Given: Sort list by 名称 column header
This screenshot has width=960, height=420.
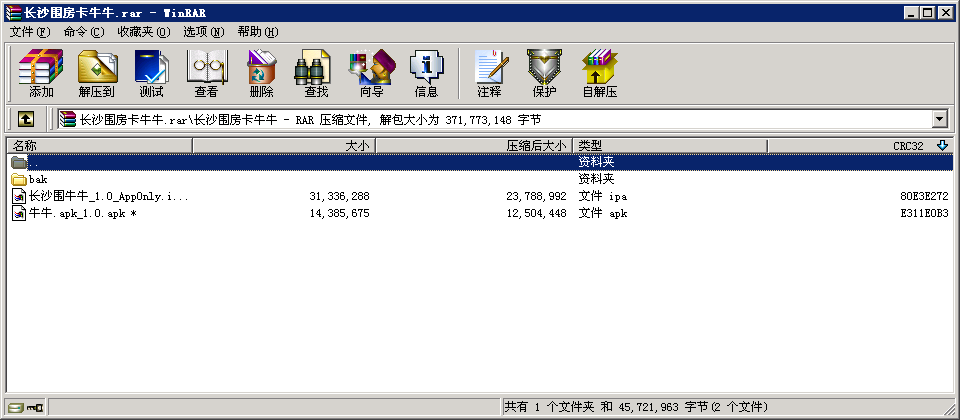Looking at the screenshot, I should click(x=98, y=146).
